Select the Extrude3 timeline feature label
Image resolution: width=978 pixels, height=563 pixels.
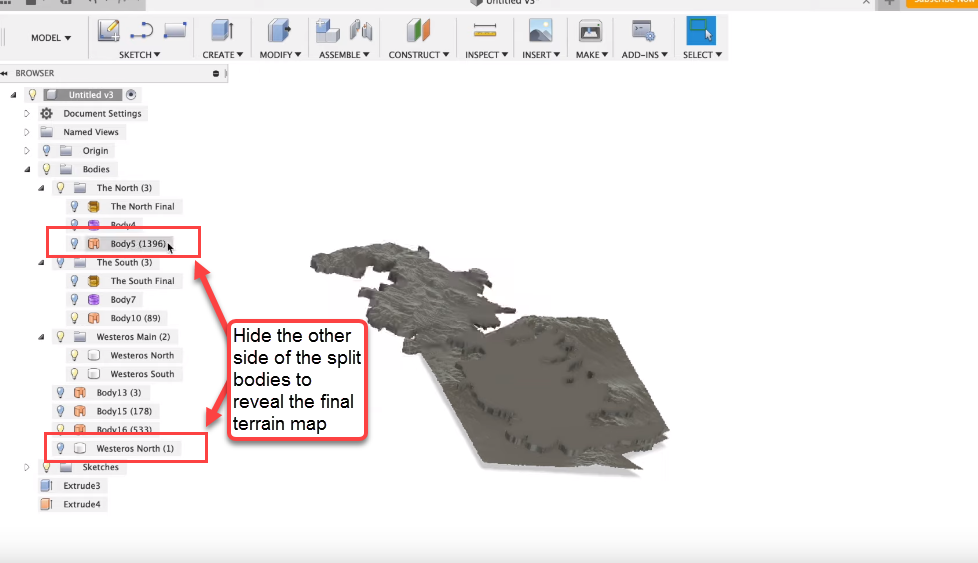click(82, 486)
